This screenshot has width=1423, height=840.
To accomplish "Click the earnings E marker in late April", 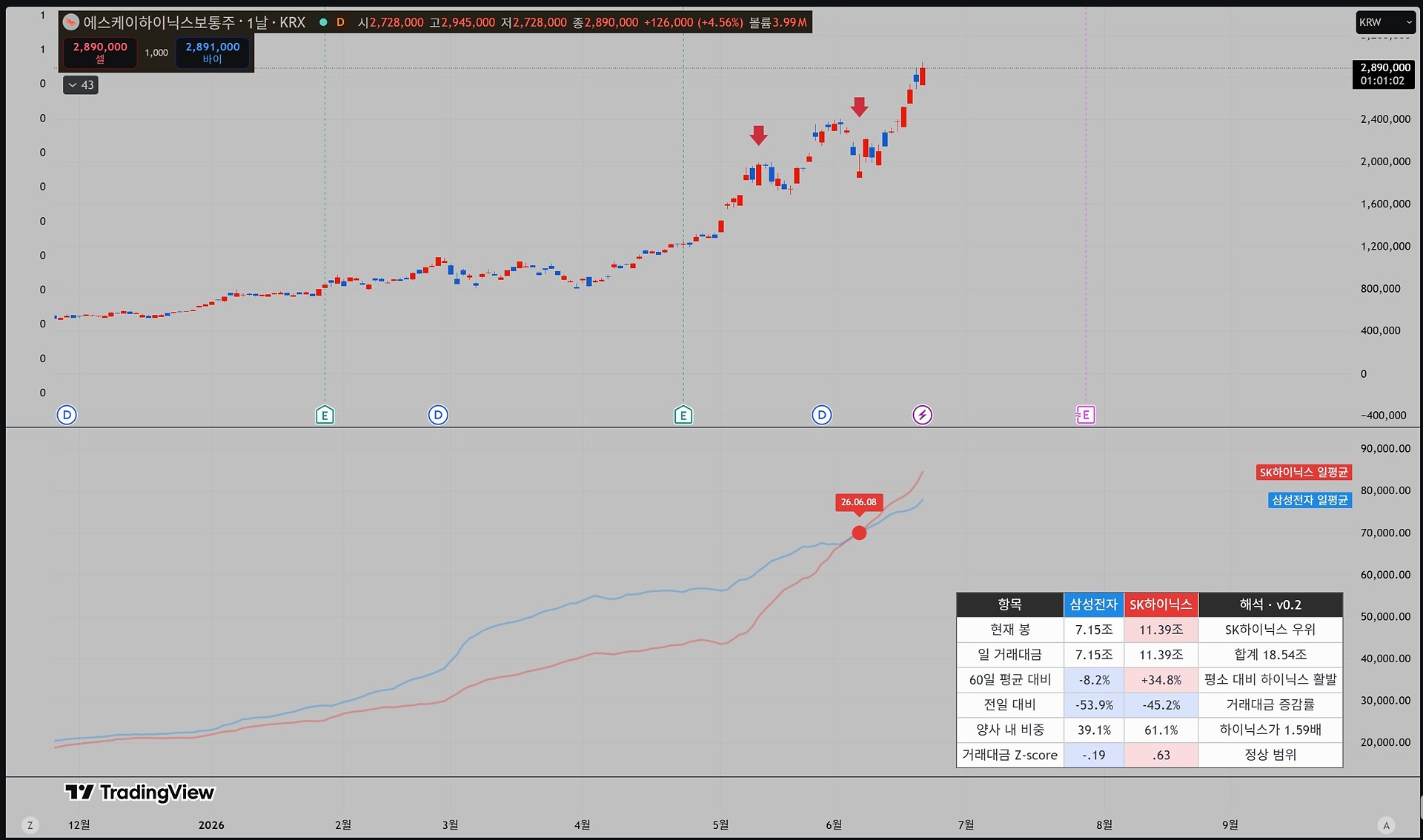I will pyautogui.click(x=683, y=415).
